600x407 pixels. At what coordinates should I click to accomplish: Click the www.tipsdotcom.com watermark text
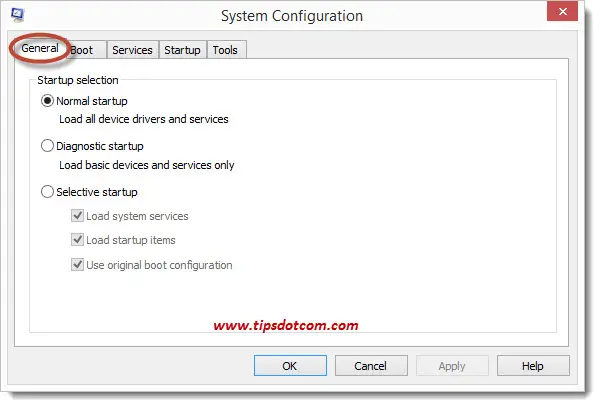tap(286, 325)
